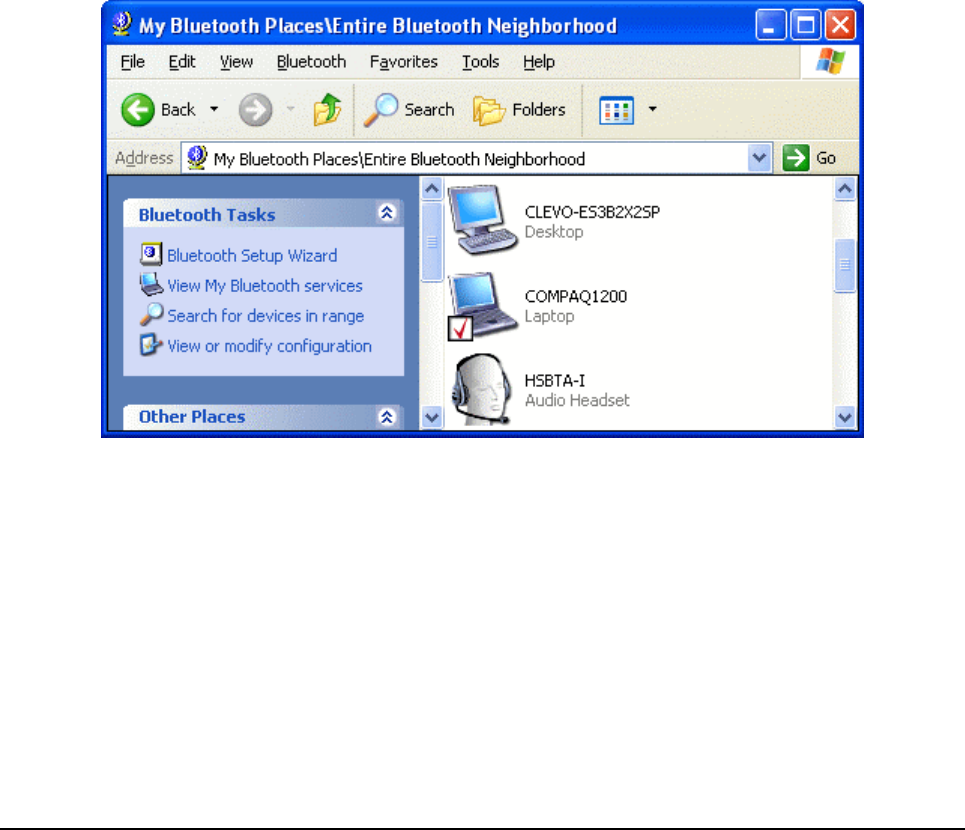The width and height of the screenshot is (965, 830).
Task: Collapse the Other Places panel
Action: coord(386,417)
